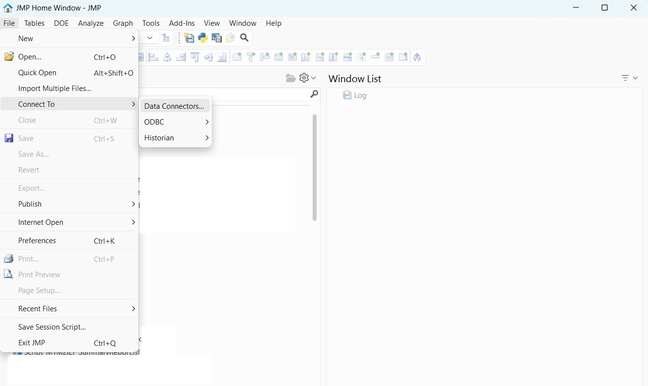Expand the Historian submenu arrow
The height and width of the screenshot is (386, 648).
pos(207,138)
